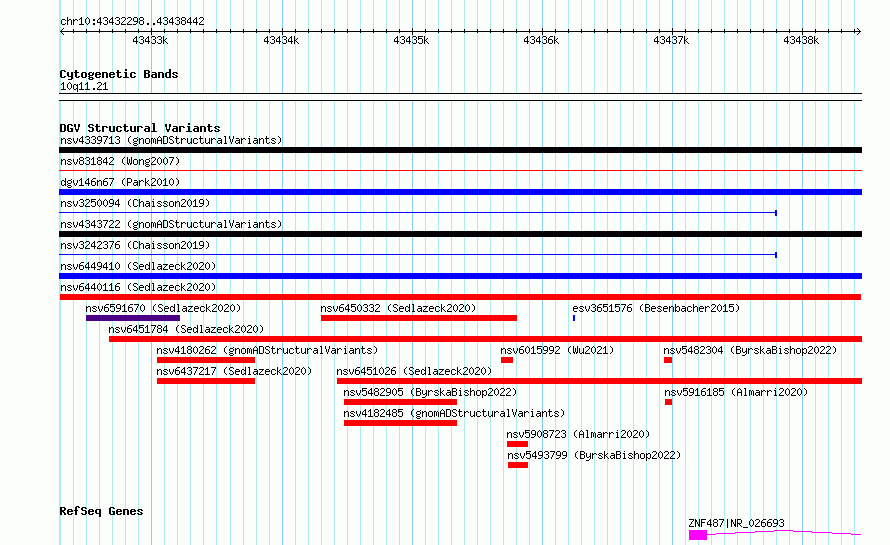The height and width of the screenshot is (545, 890).
Task: Open the nsv4343722 gnomADStructuralVariants label
Action: pos(171,224)
